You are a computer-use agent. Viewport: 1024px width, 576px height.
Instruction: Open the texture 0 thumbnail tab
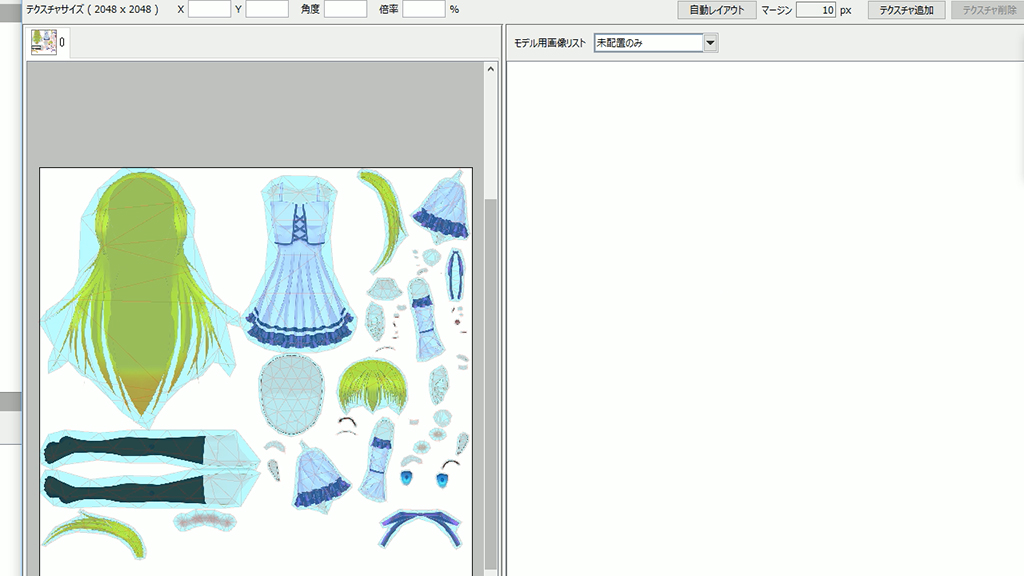tap(48, 43)
